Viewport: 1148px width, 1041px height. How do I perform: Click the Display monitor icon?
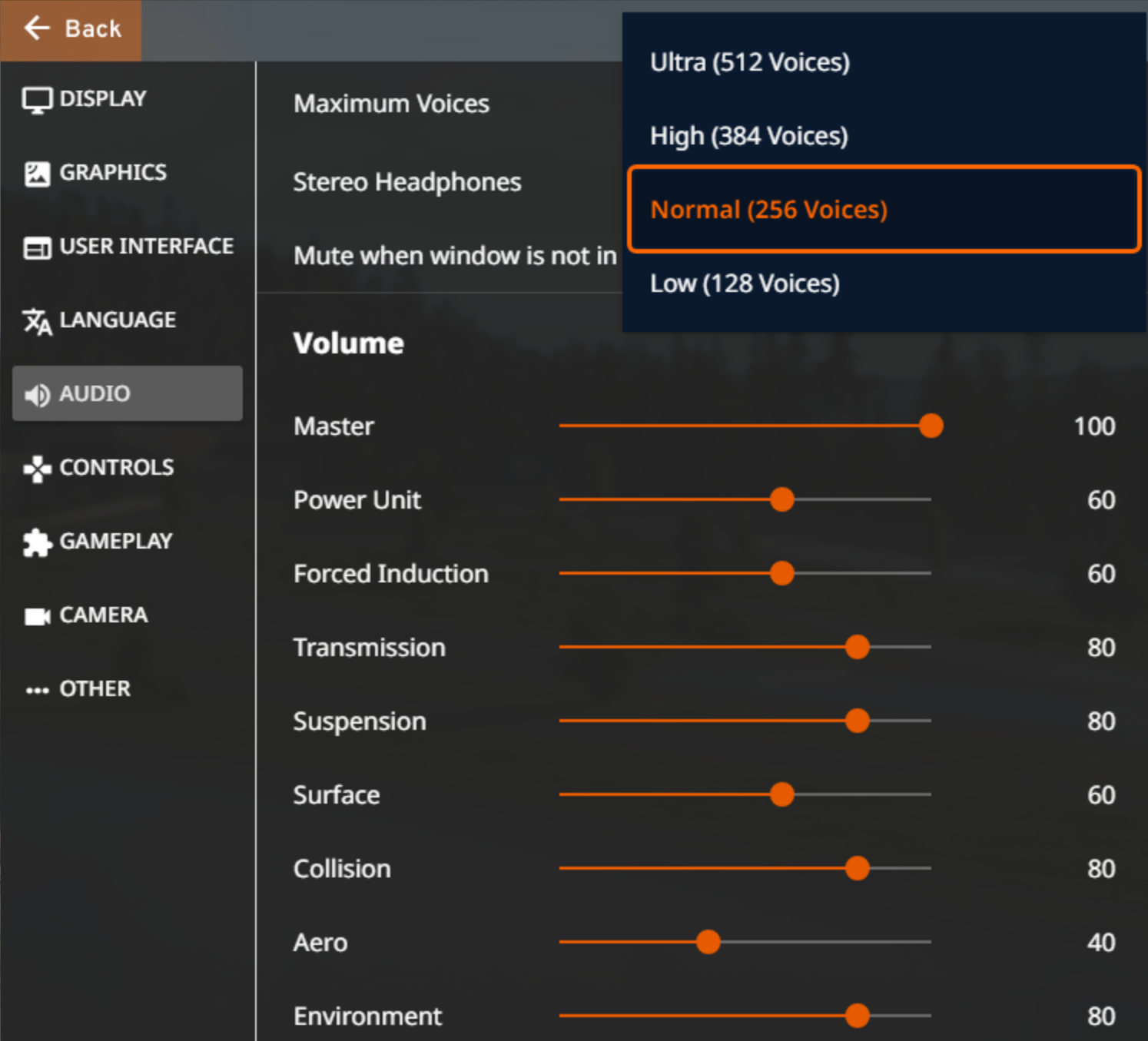(x=37, y=100)
